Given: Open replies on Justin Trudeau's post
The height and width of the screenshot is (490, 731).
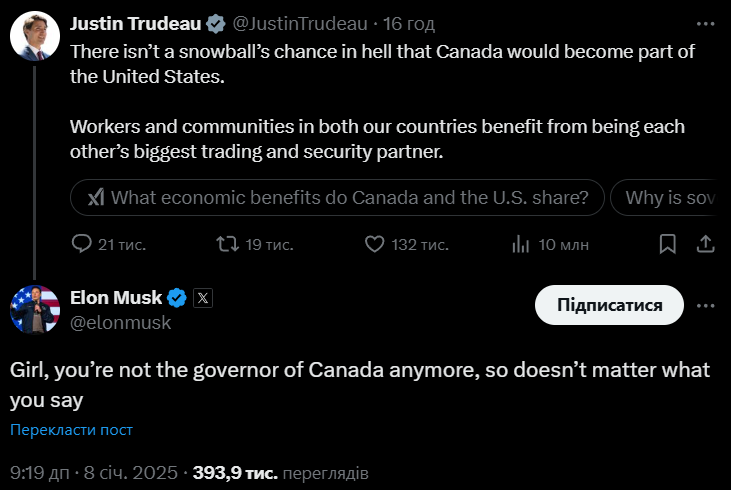Looking at the screenshot, I should pyautogui.click(x=109, y=244).
